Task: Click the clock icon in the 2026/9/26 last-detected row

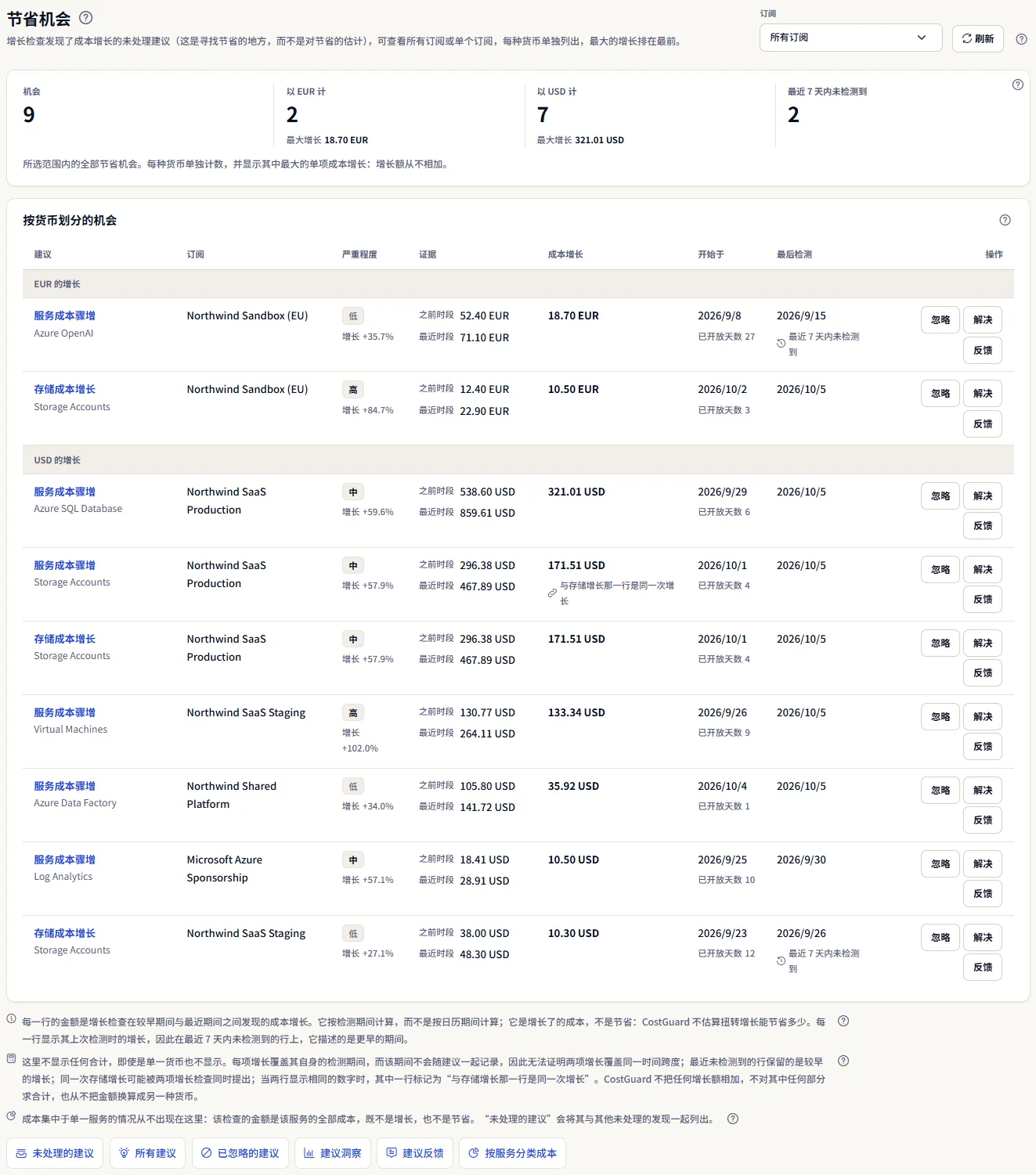Action: pyautogui.click(x=781, y=961)
